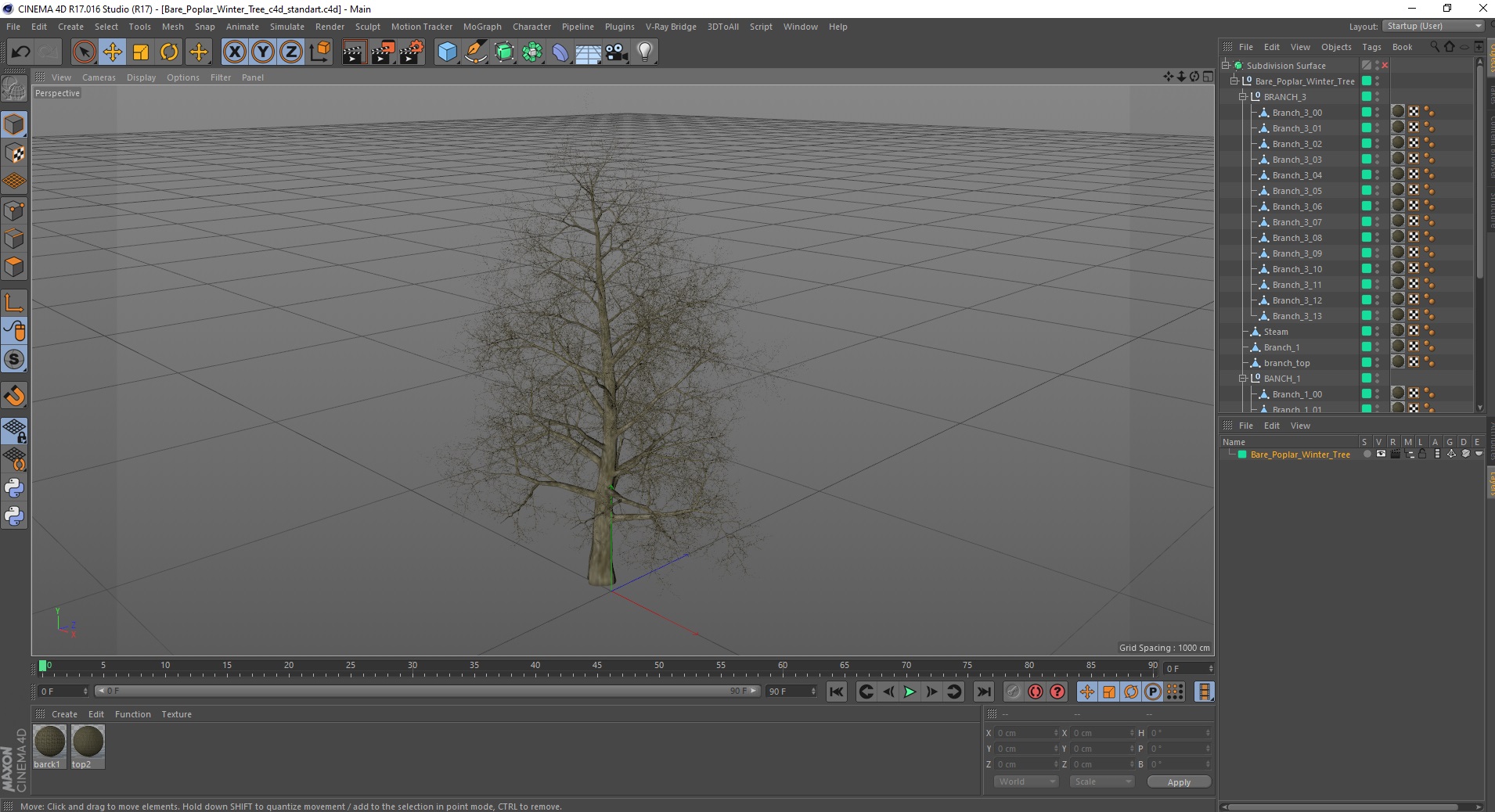Switch to Polygons mode
Image resolution: width=1495 pixels, height=812 pixels.
coord(14,267)
